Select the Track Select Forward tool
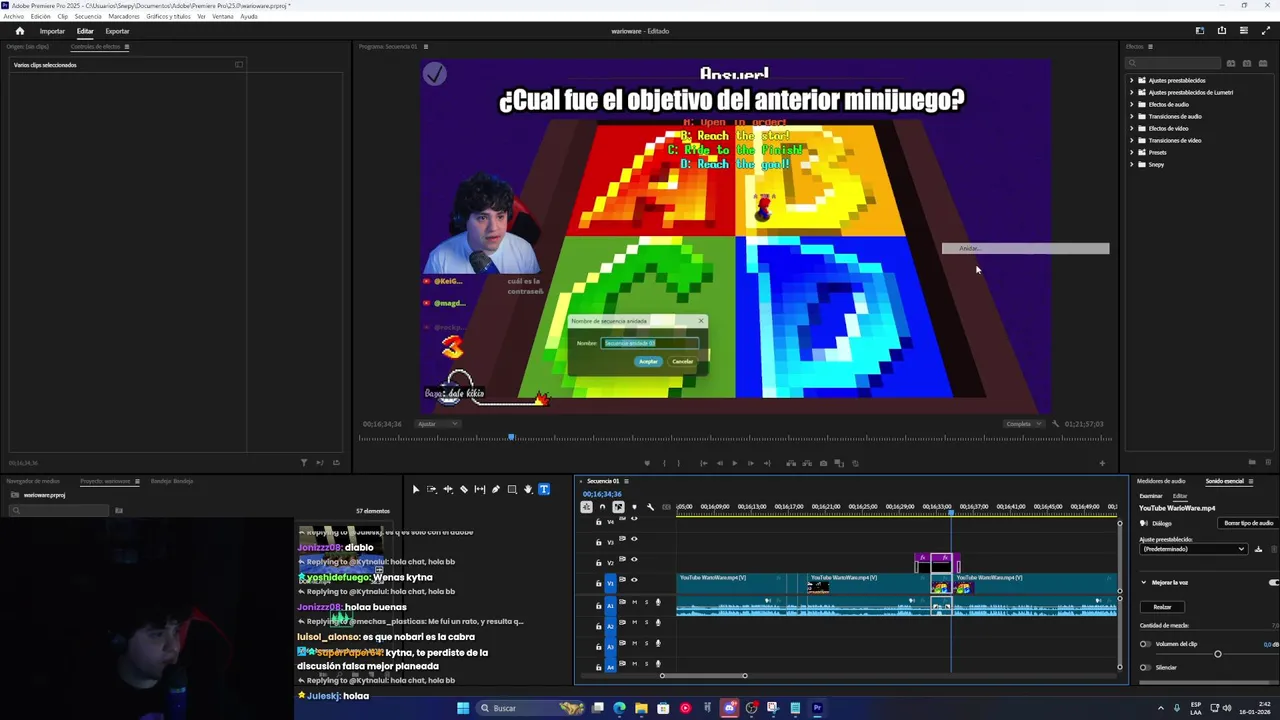The height and width of the screenshot is (720, 1280). 432,489
